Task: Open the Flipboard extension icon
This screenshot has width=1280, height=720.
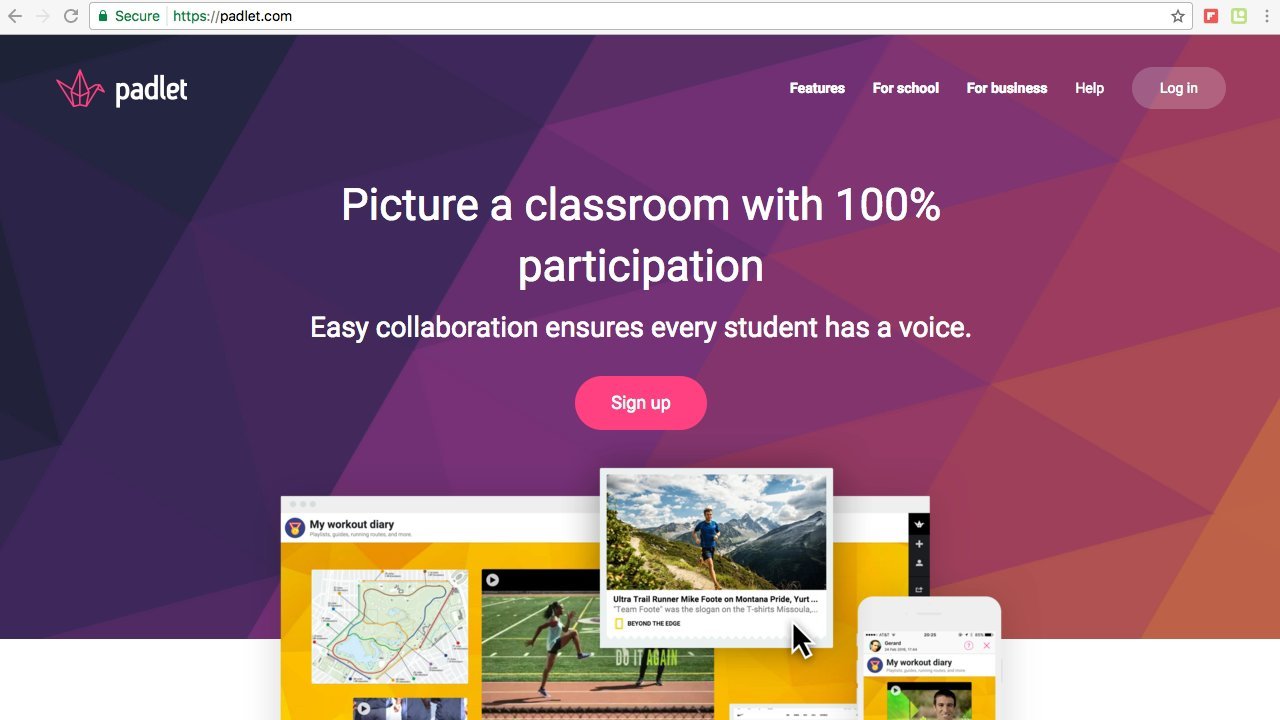Action: coord(1211,15)
